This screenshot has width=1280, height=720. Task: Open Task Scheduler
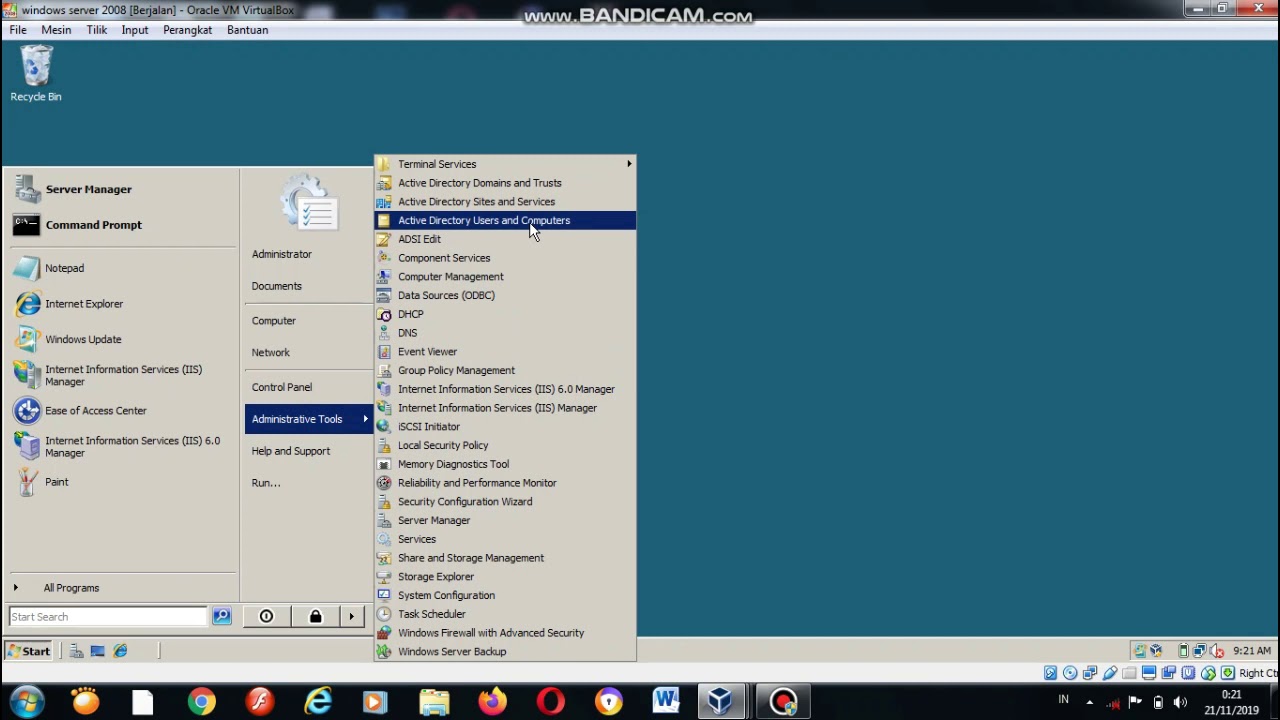[x=505, y=614]
